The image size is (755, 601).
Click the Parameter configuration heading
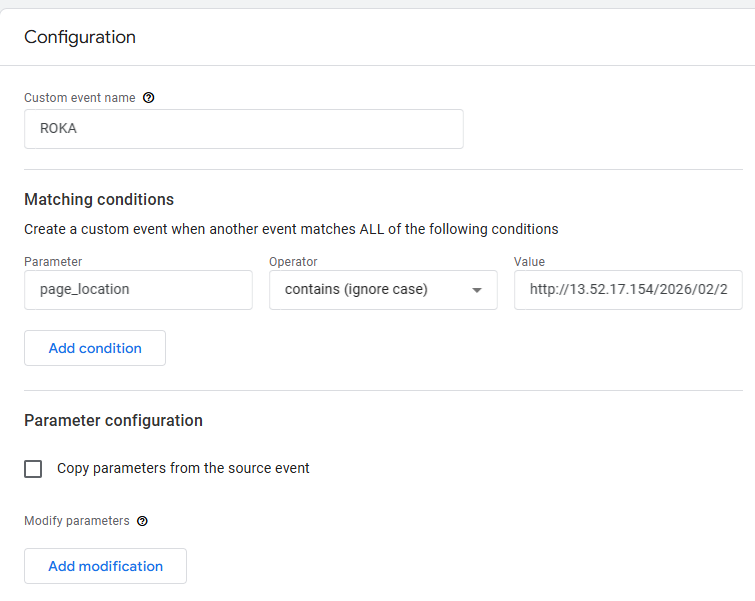[113, 420]
